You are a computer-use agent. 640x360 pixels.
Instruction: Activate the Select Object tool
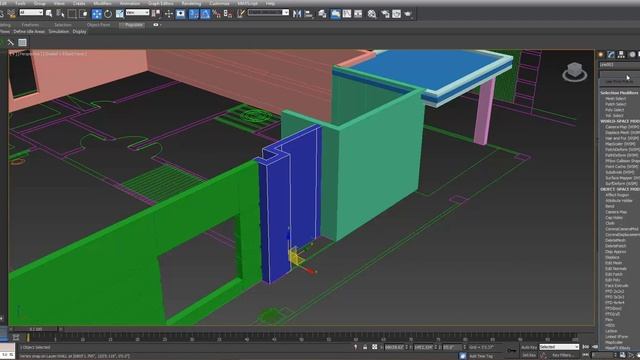pos(49,14)
